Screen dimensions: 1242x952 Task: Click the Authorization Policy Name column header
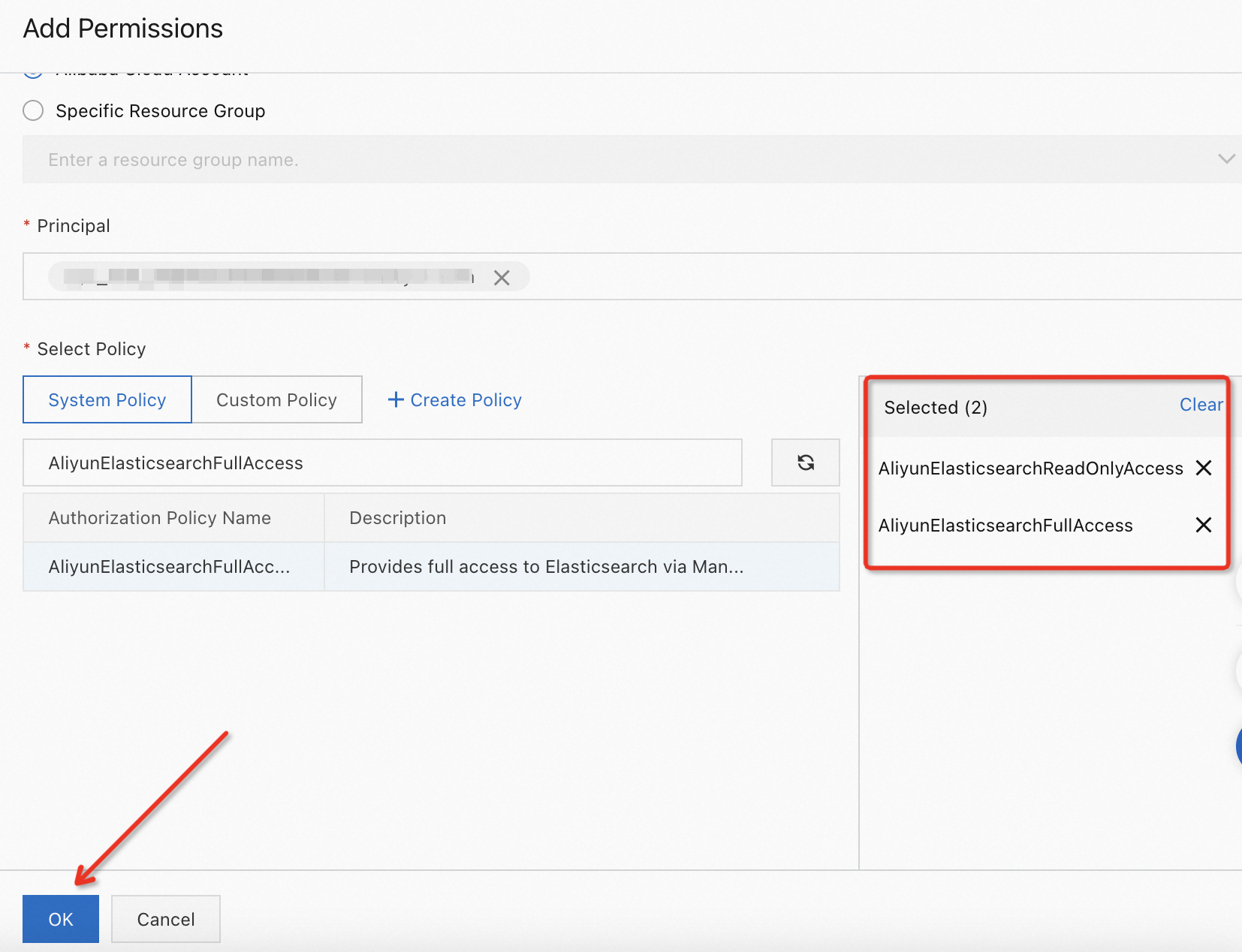tap(160, 518)
